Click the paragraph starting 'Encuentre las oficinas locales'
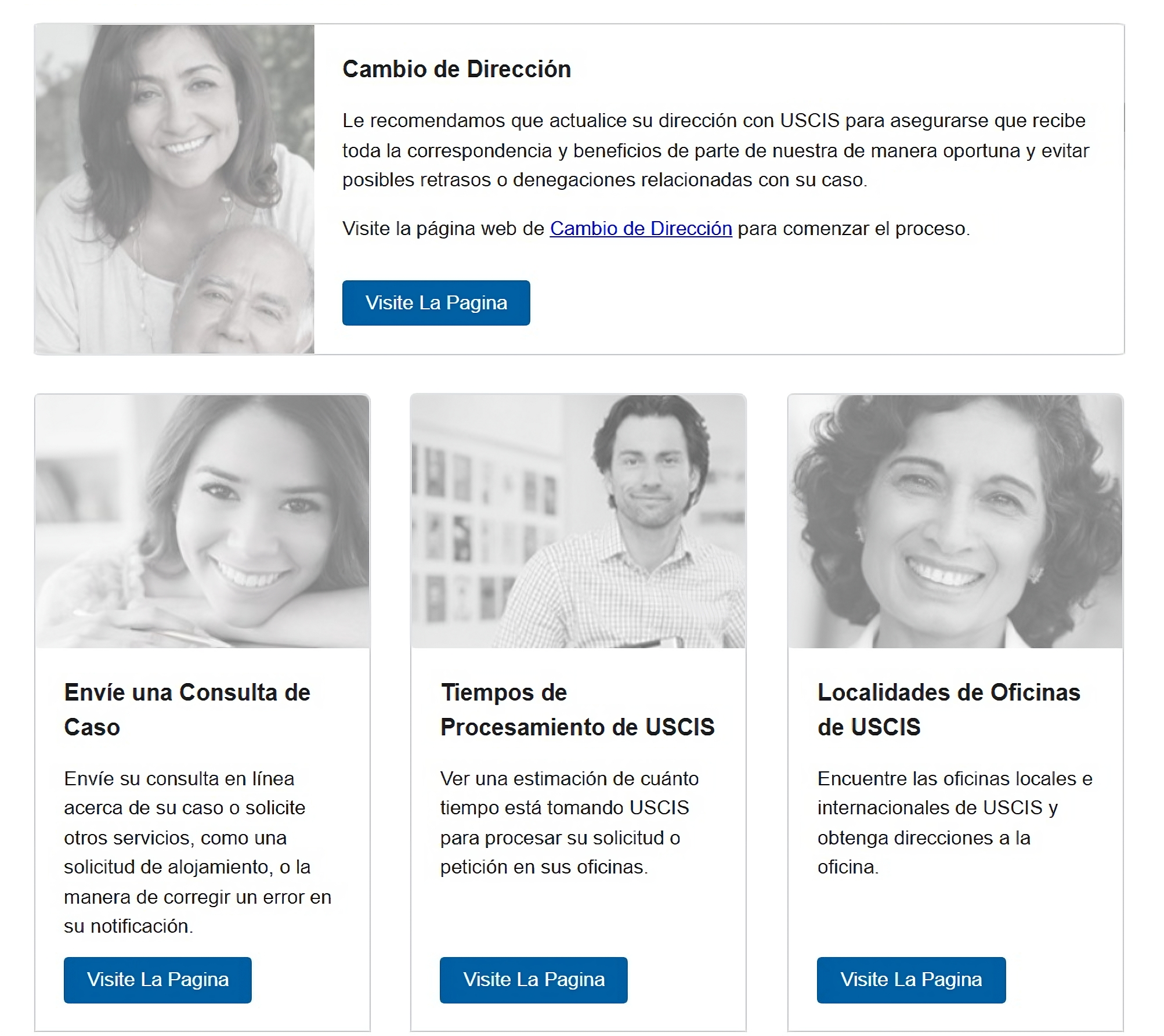 (x=955, y=822)
